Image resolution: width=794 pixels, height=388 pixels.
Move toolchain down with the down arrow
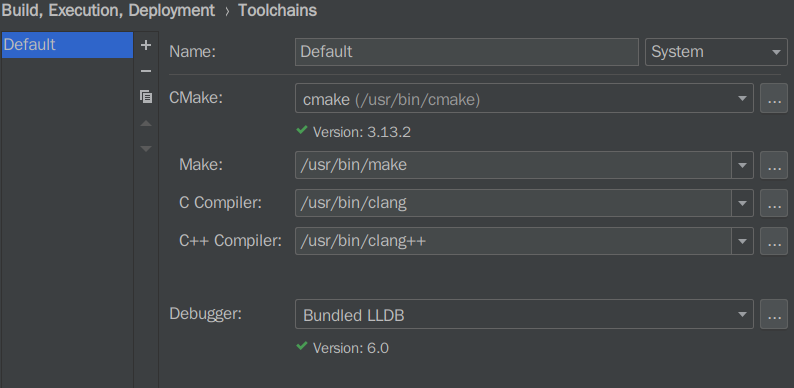146,148
